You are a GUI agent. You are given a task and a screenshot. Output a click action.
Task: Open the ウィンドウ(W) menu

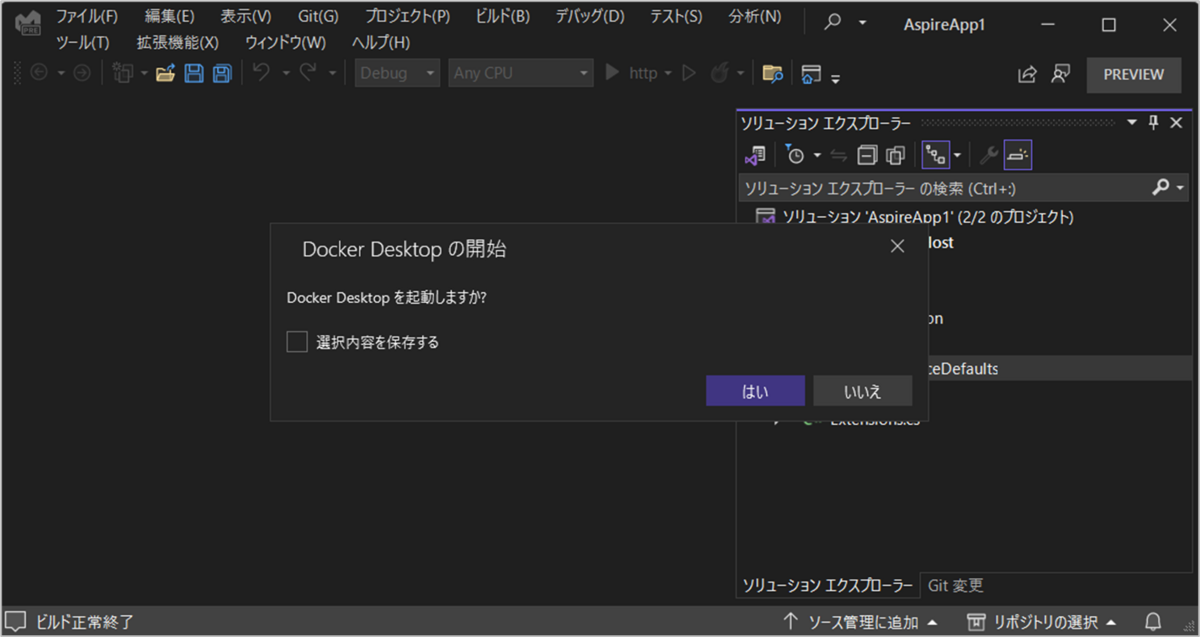click(x=286, y=42)
